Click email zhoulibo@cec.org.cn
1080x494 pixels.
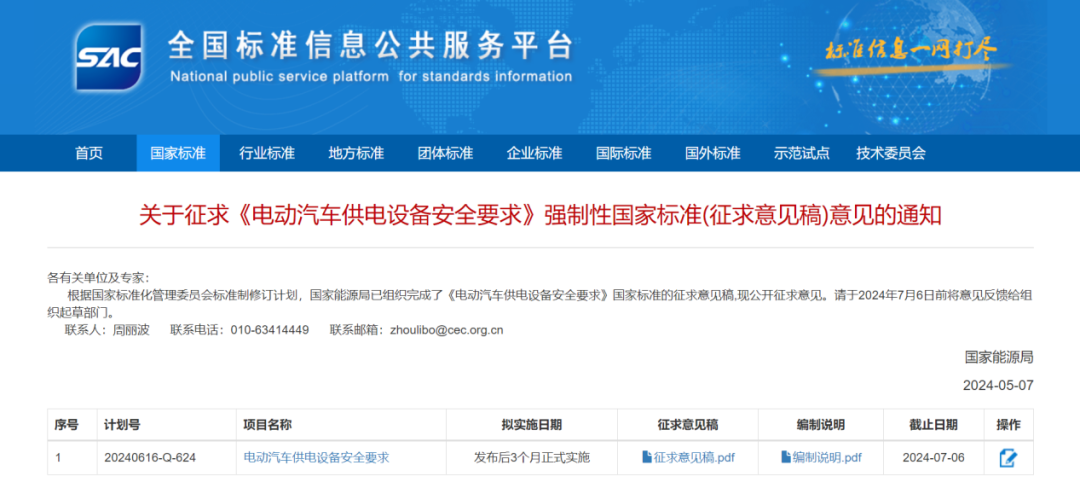[x=446, y=330]
